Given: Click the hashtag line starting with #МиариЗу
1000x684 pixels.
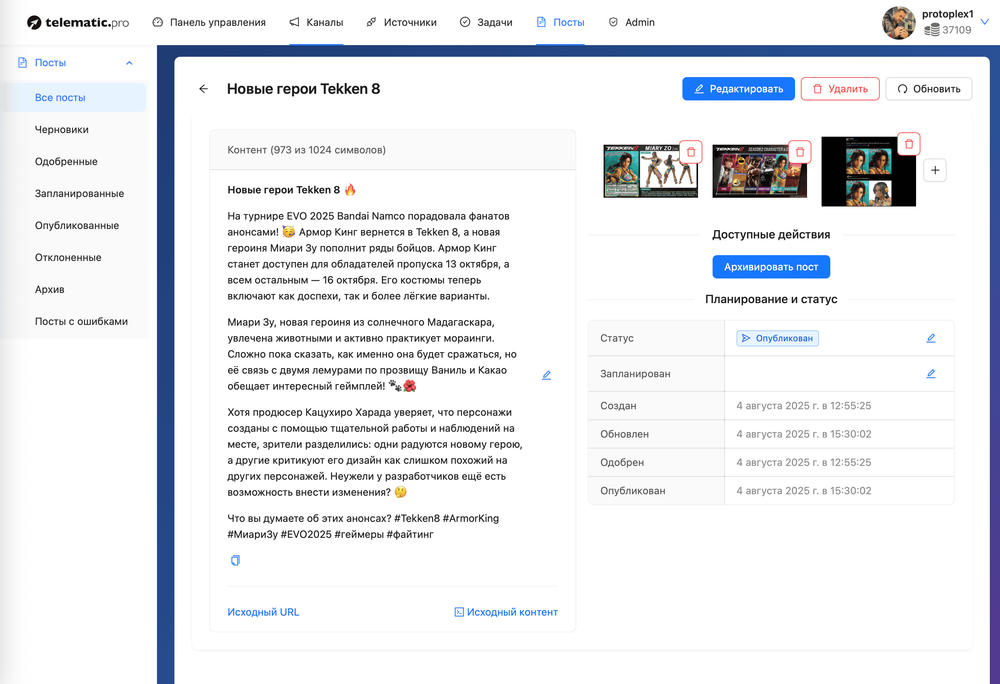Looking at the screenshot, I should pyautogui.click(x=330, y=534).
